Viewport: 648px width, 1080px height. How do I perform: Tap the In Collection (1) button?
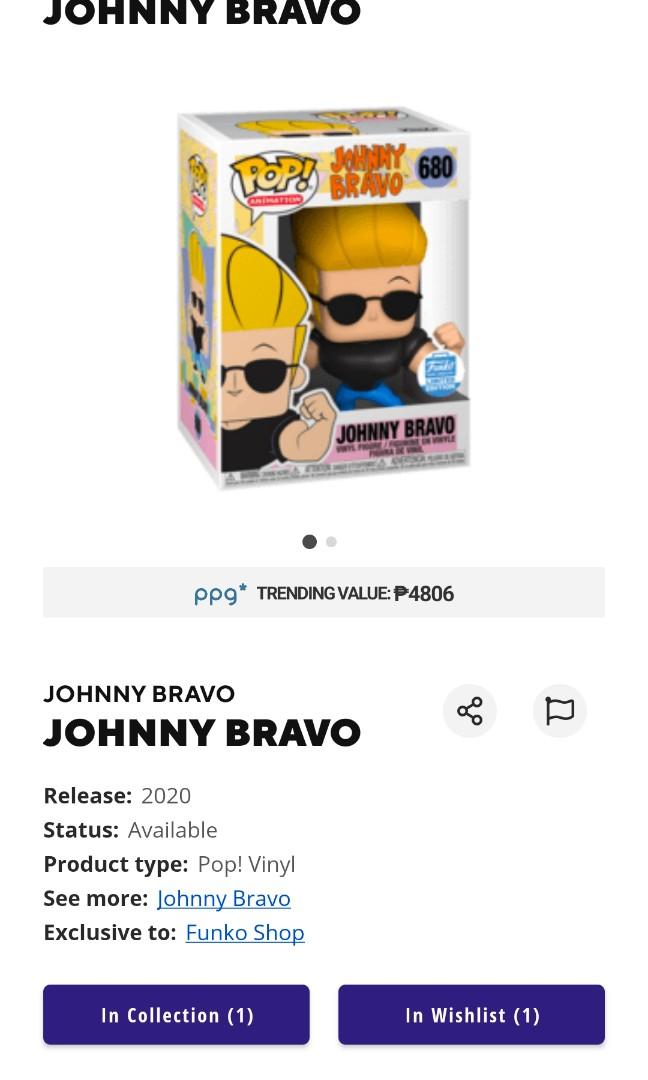(x=176, y=1015)
